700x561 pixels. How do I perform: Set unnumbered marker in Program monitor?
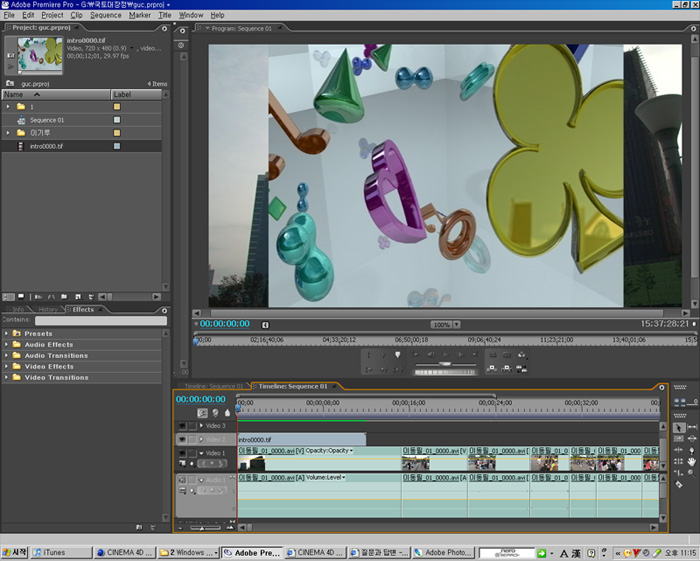pyautogui.click(x=397, y=355)
